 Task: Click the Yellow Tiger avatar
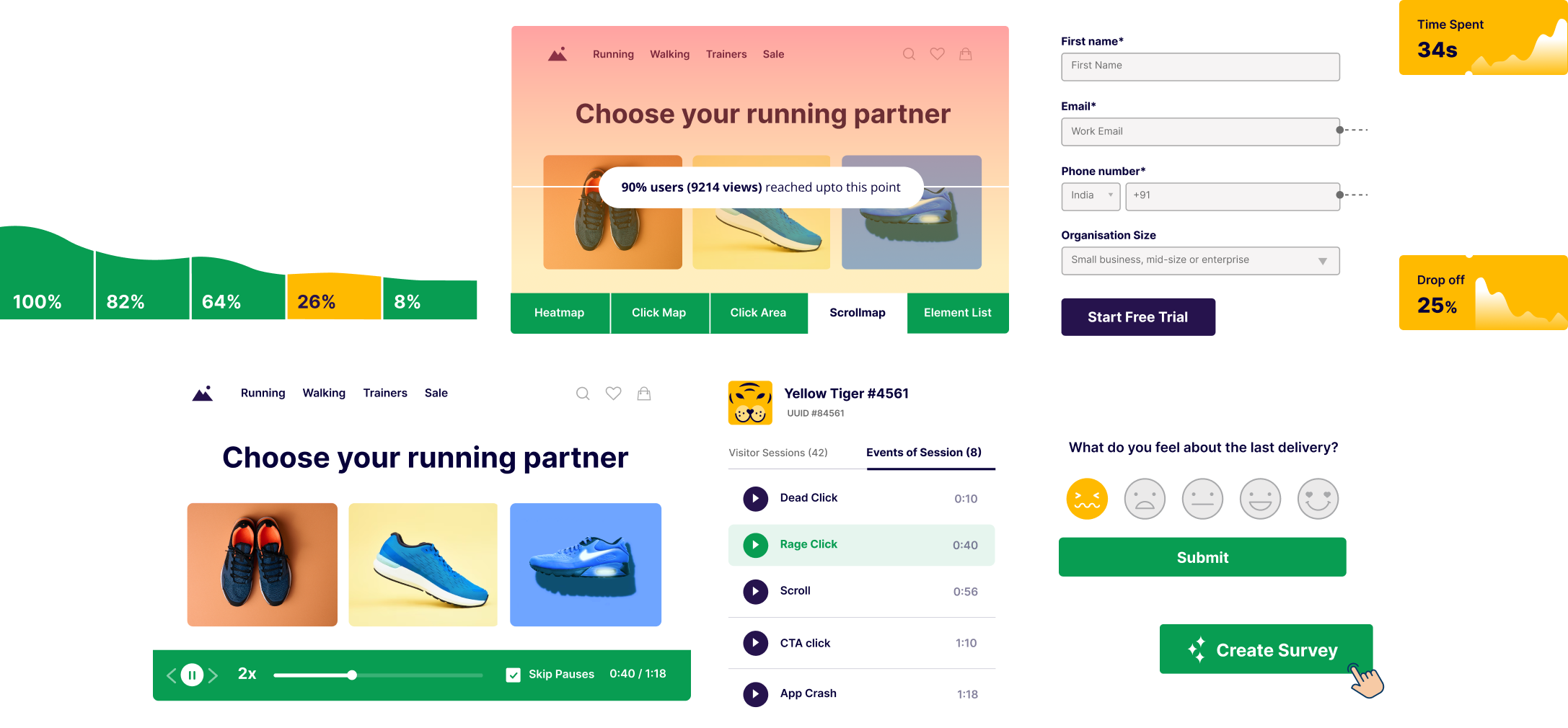750,402
